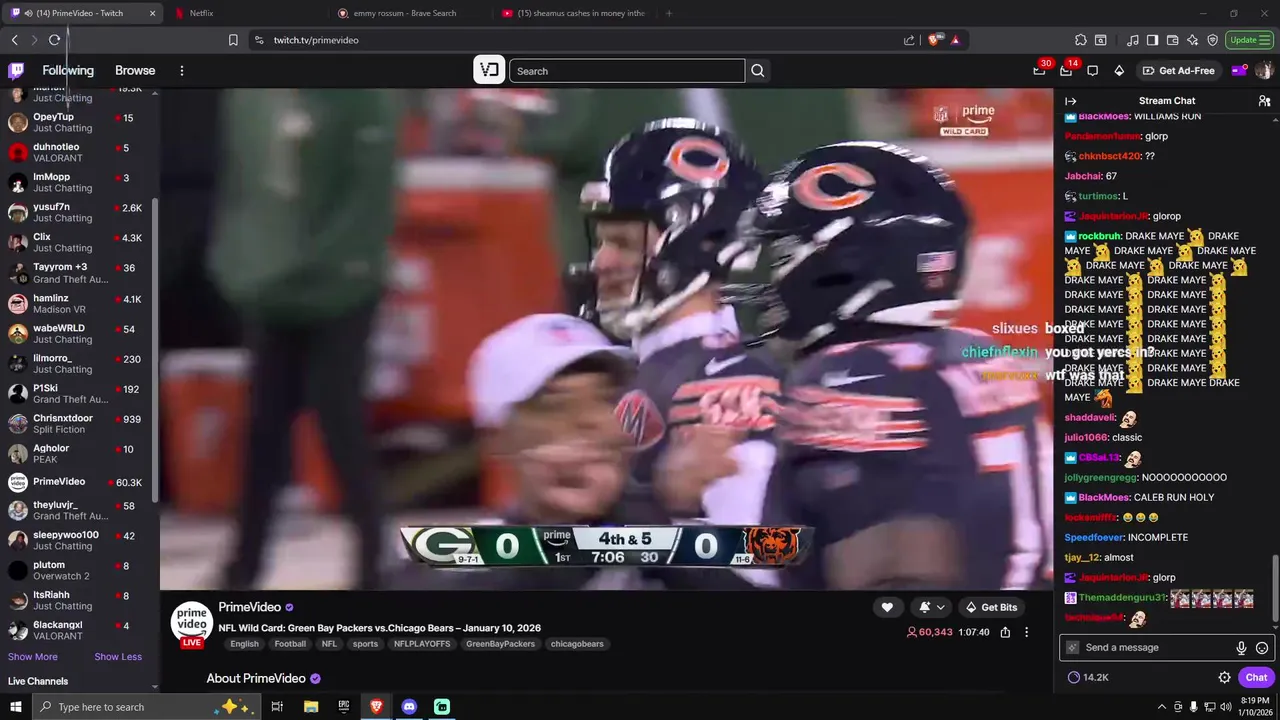Open hamlinz Madison VR channel
The image size is (1280, 720).
pyautogui.click(x=80, y=304)
